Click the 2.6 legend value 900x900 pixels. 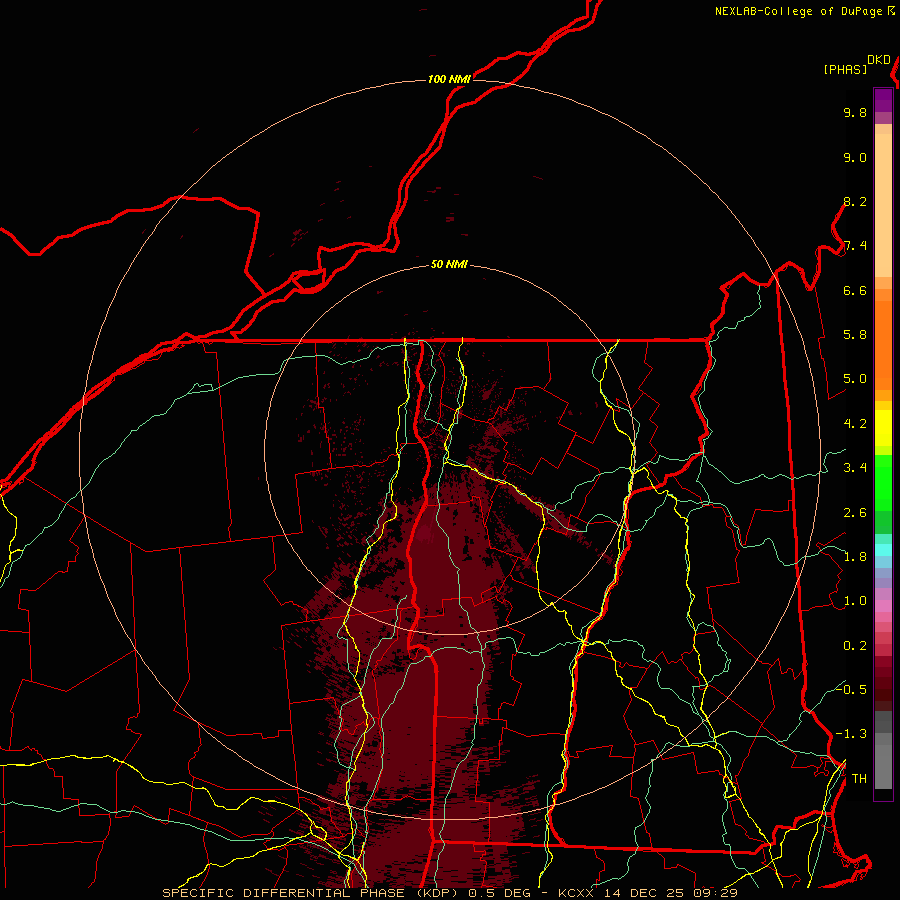(855, 513)
